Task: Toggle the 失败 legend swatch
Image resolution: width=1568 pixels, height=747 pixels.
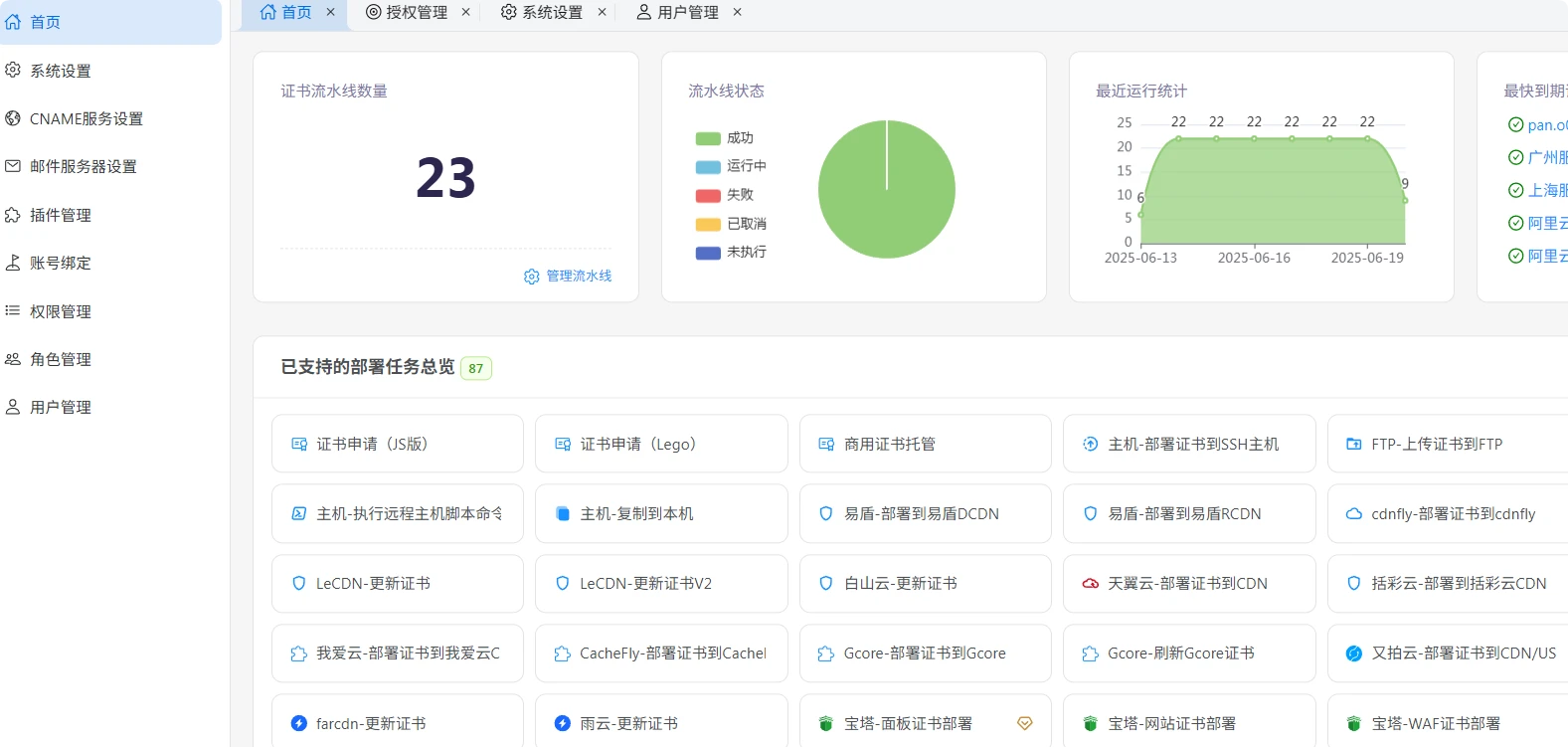Action: tap(708, 196)
